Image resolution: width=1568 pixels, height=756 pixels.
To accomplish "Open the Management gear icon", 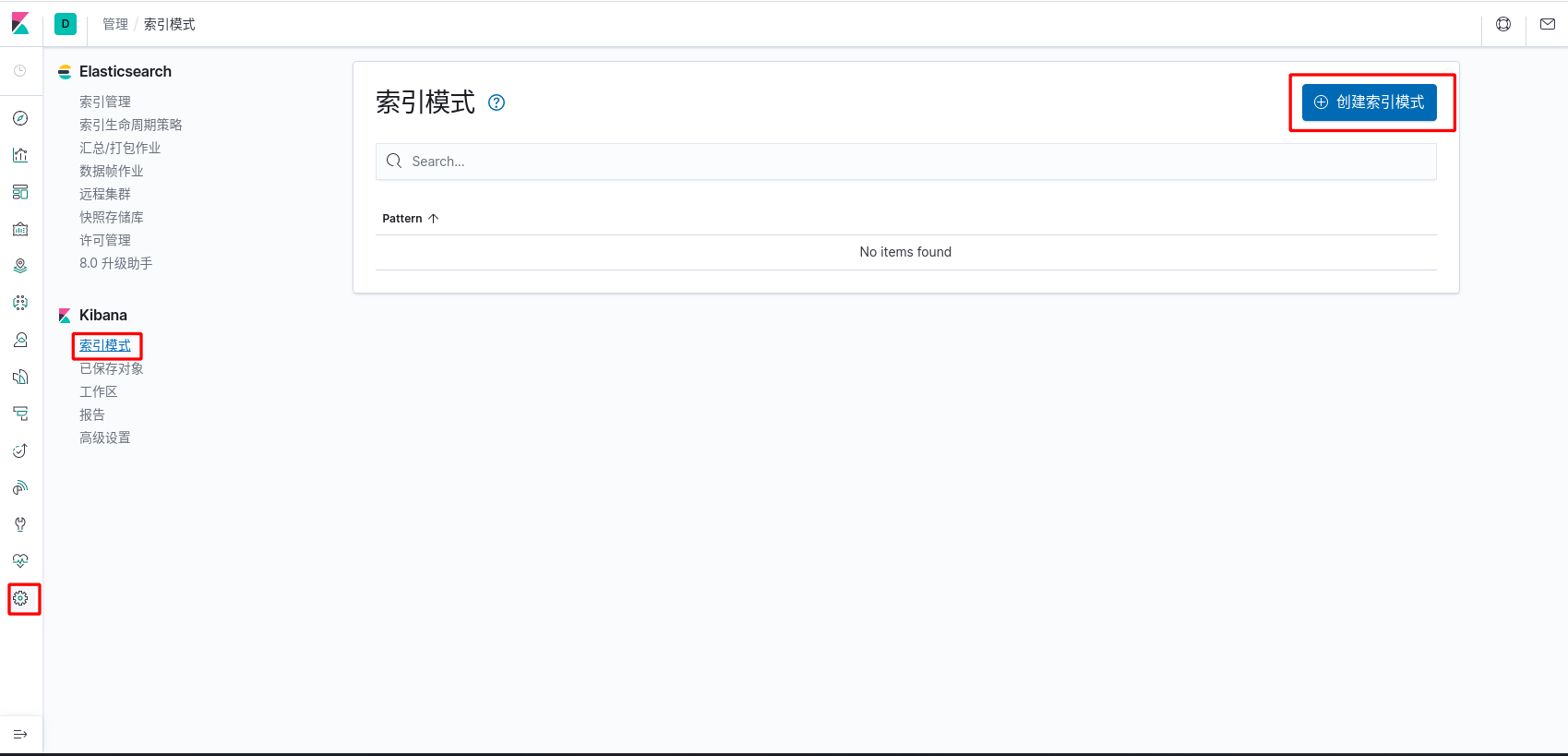I will [20, 598].
